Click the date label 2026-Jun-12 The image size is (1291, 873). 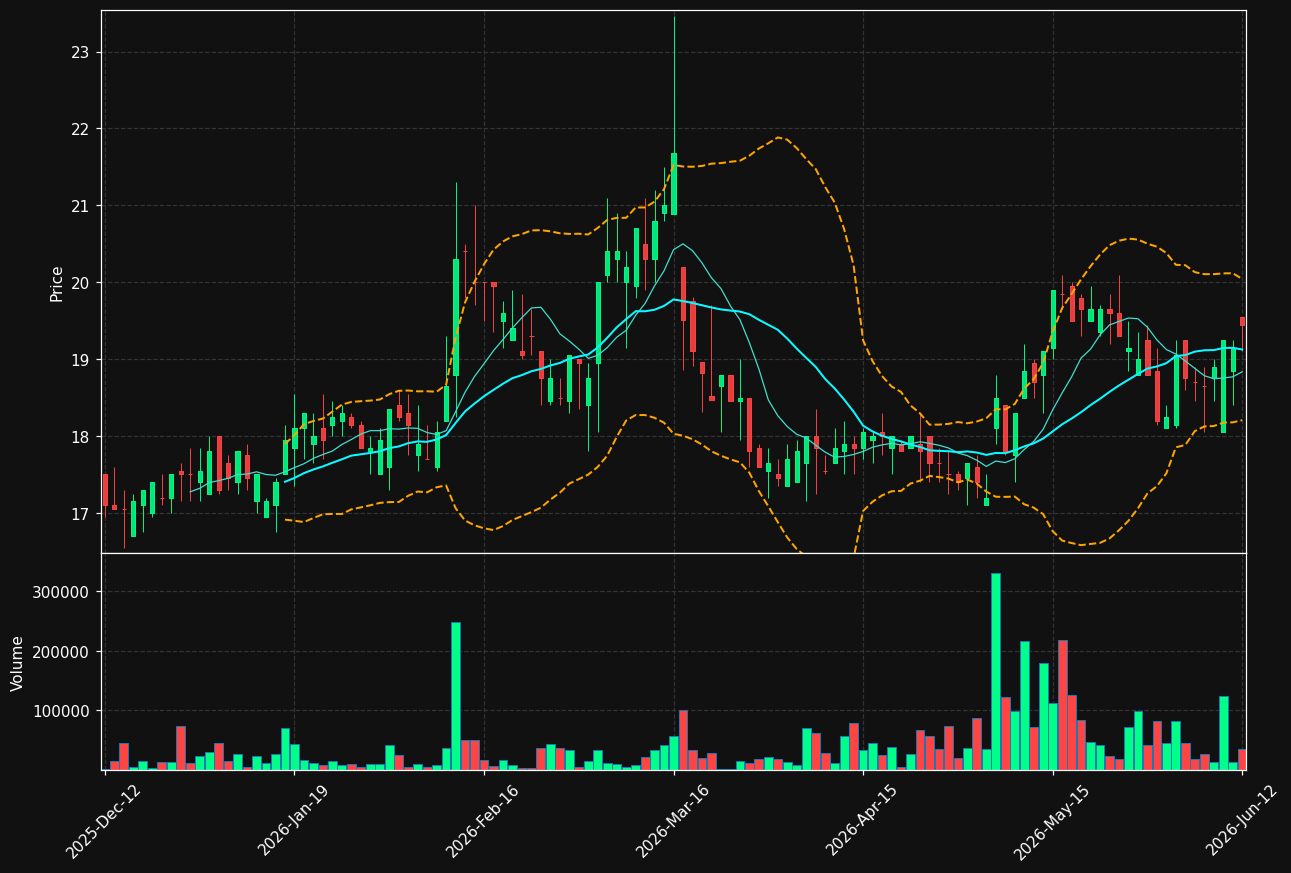(x=1242, y=819)
